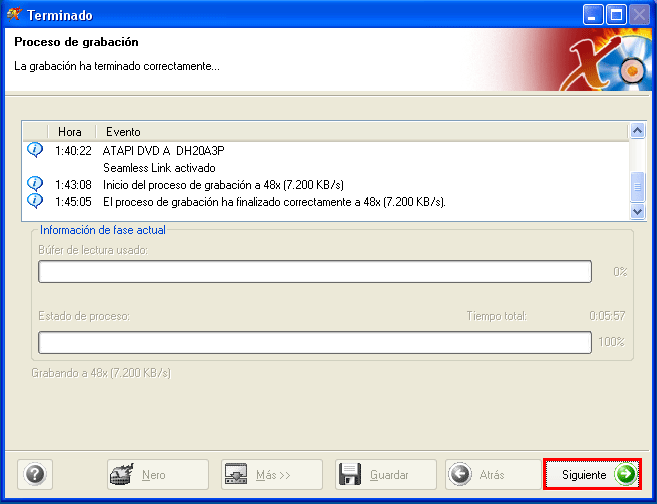Viewport: 657px width, 504px height.
Task: Click the event log scroll up arrow
Action: (x=637, y=131)
